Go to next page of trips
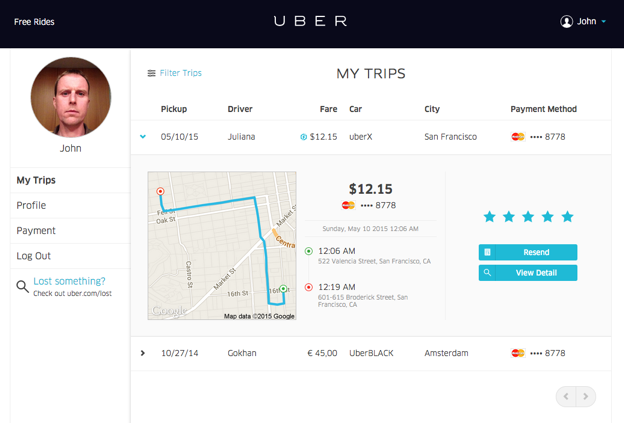 587,397
